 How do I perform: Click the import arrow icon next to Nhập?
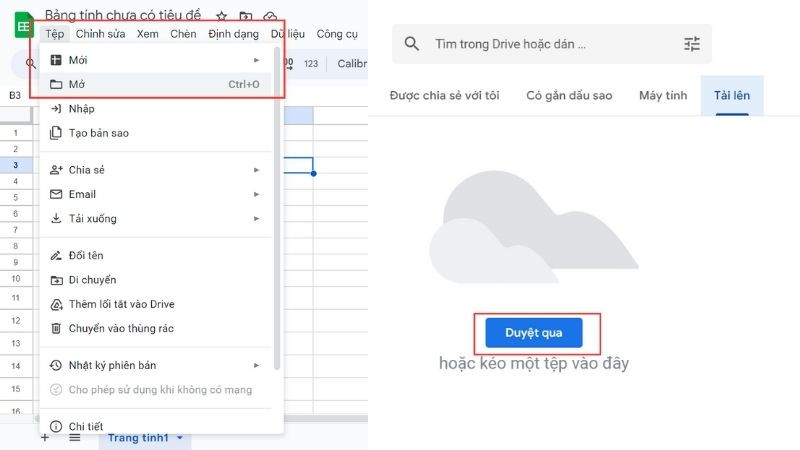pyautogui.click(x=56, y=109)
